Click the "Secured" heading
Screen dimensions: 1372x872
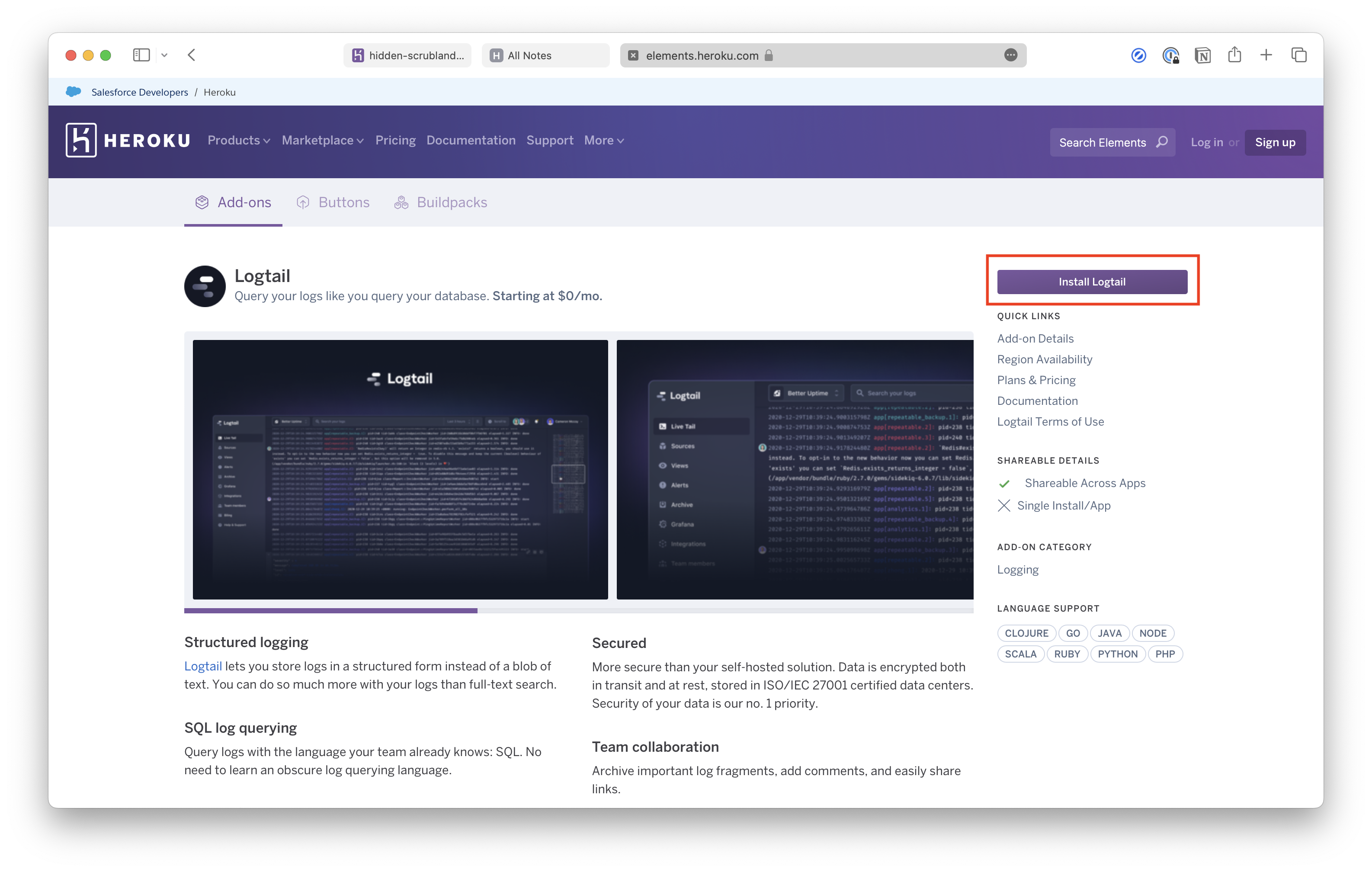[x=619, y=643]
